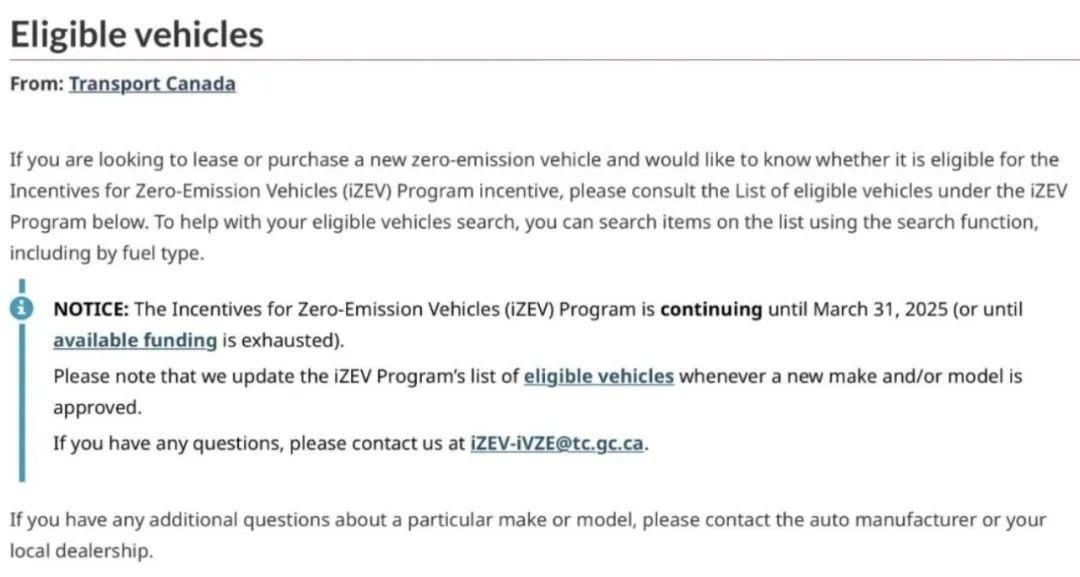This screenshot has height=577, width=1080.
Task: Open the Transport Canada link
Action: (x=152, y=84)
